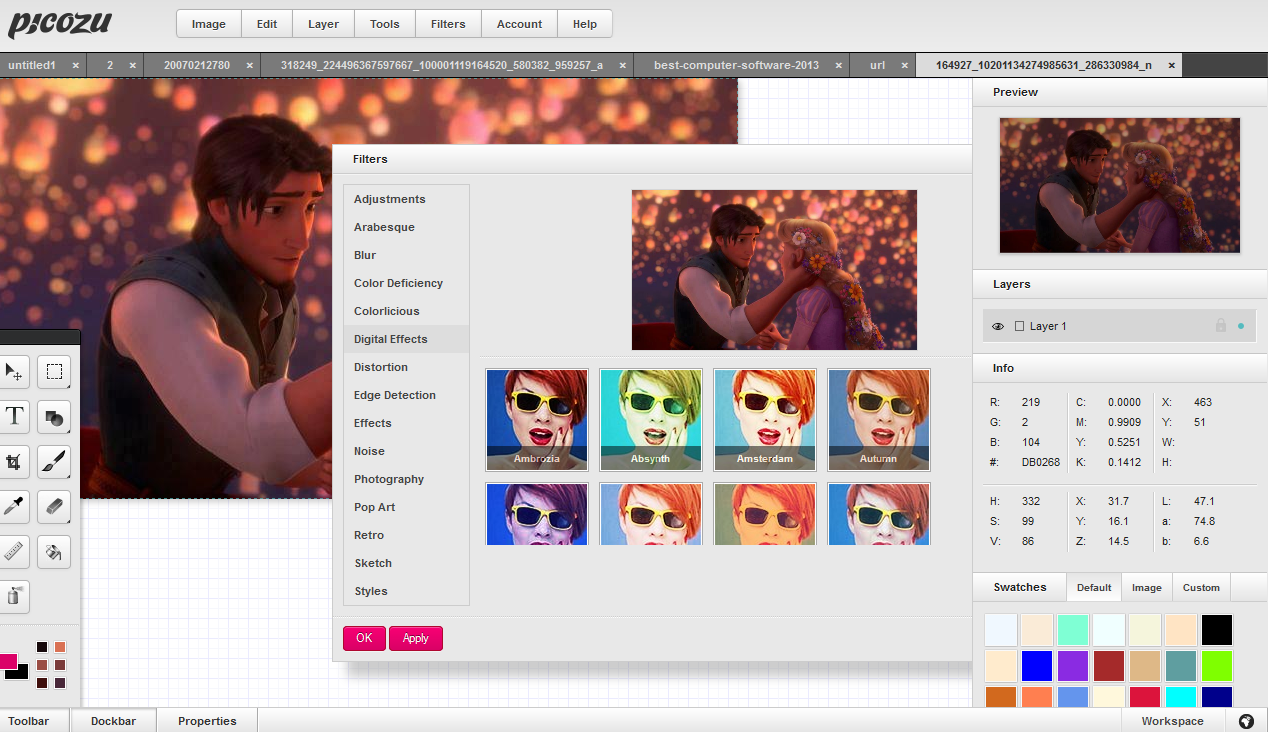Close the untitled1 document tab
The image size is (1270, 732).
75,65
